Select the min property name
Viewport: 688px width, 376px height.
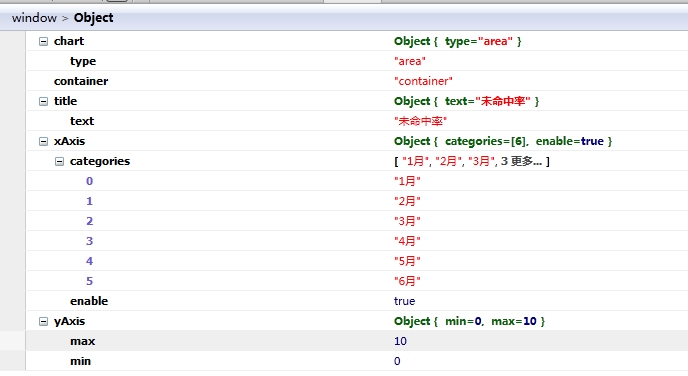(x=81, y=361)
